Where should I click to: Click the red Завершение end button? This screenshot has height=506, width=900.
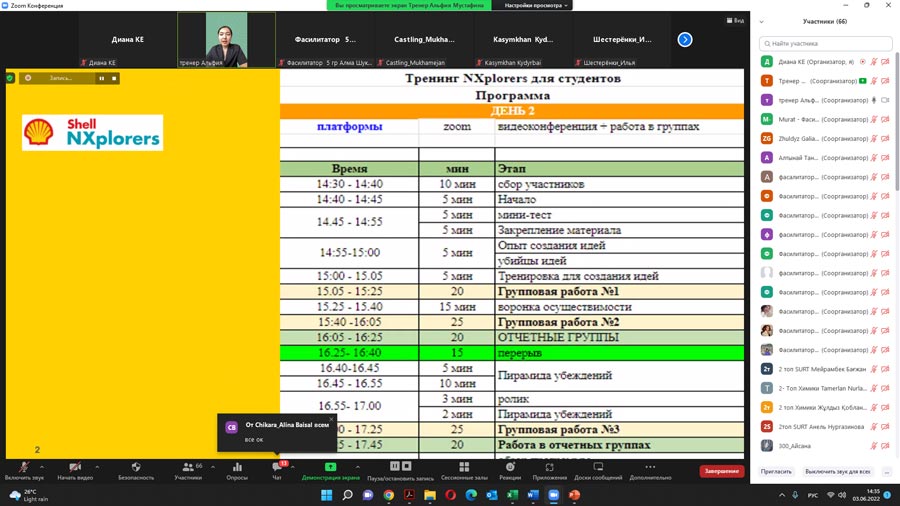tap(721, 471)
